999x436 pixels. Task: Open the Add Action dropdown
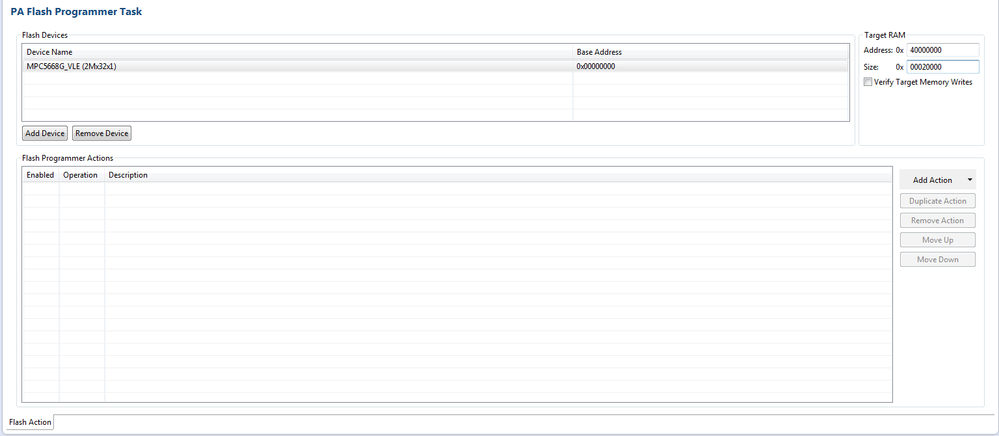937,180
